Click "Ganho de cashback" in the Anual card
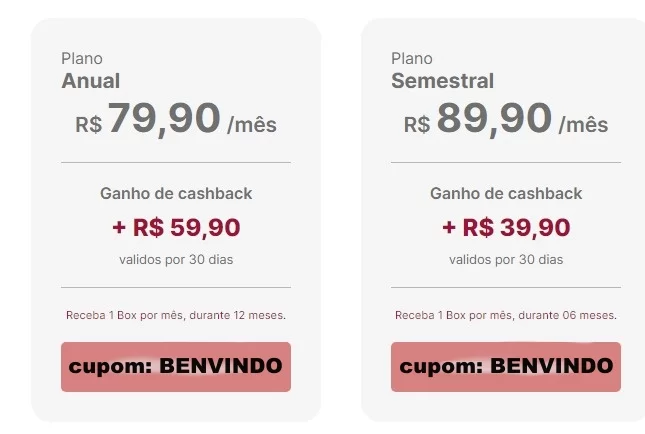 pyautogui.click(x=176, y=193)
